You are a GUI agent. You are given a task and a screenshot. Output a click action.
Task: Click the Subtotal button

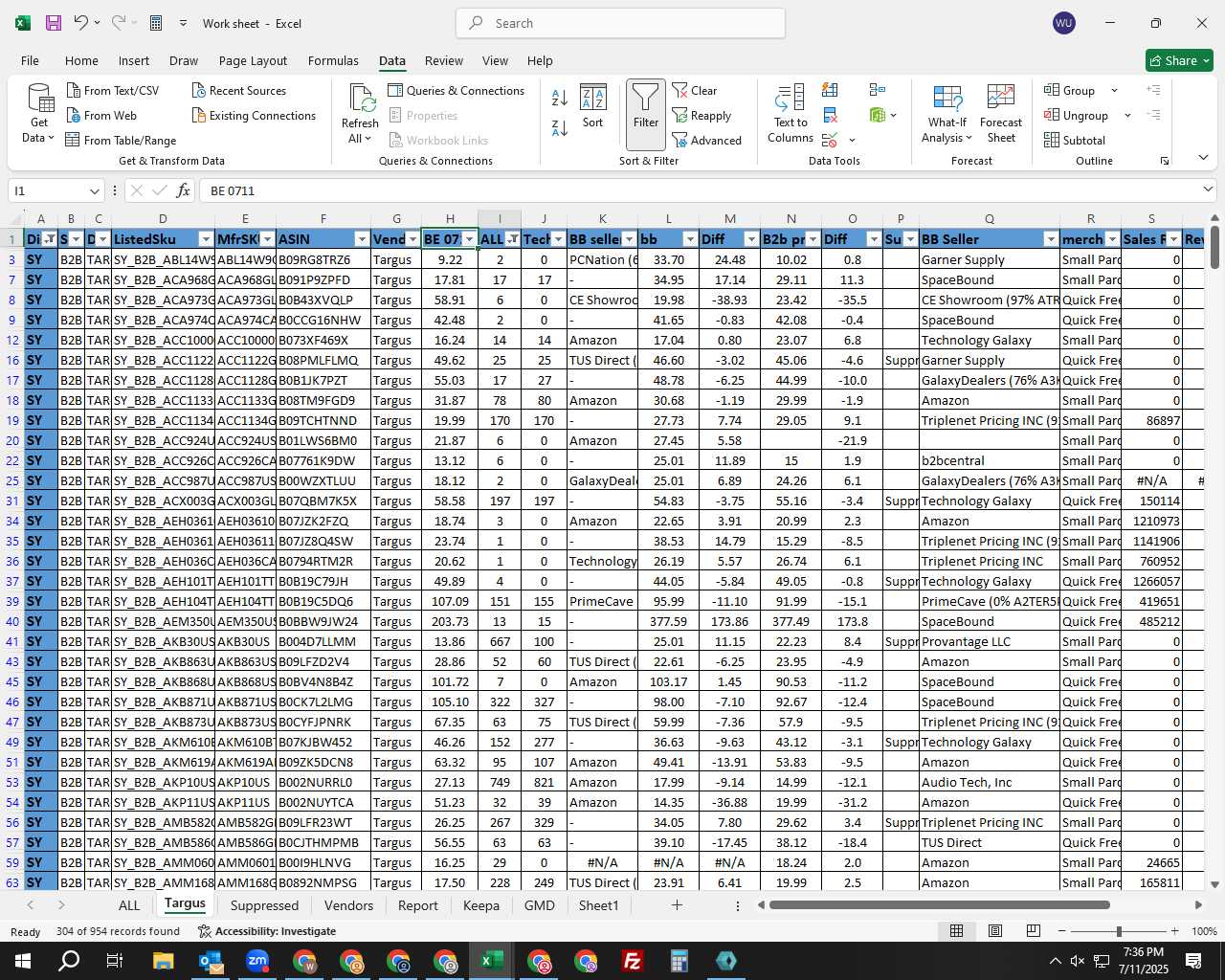point(1075,141)
